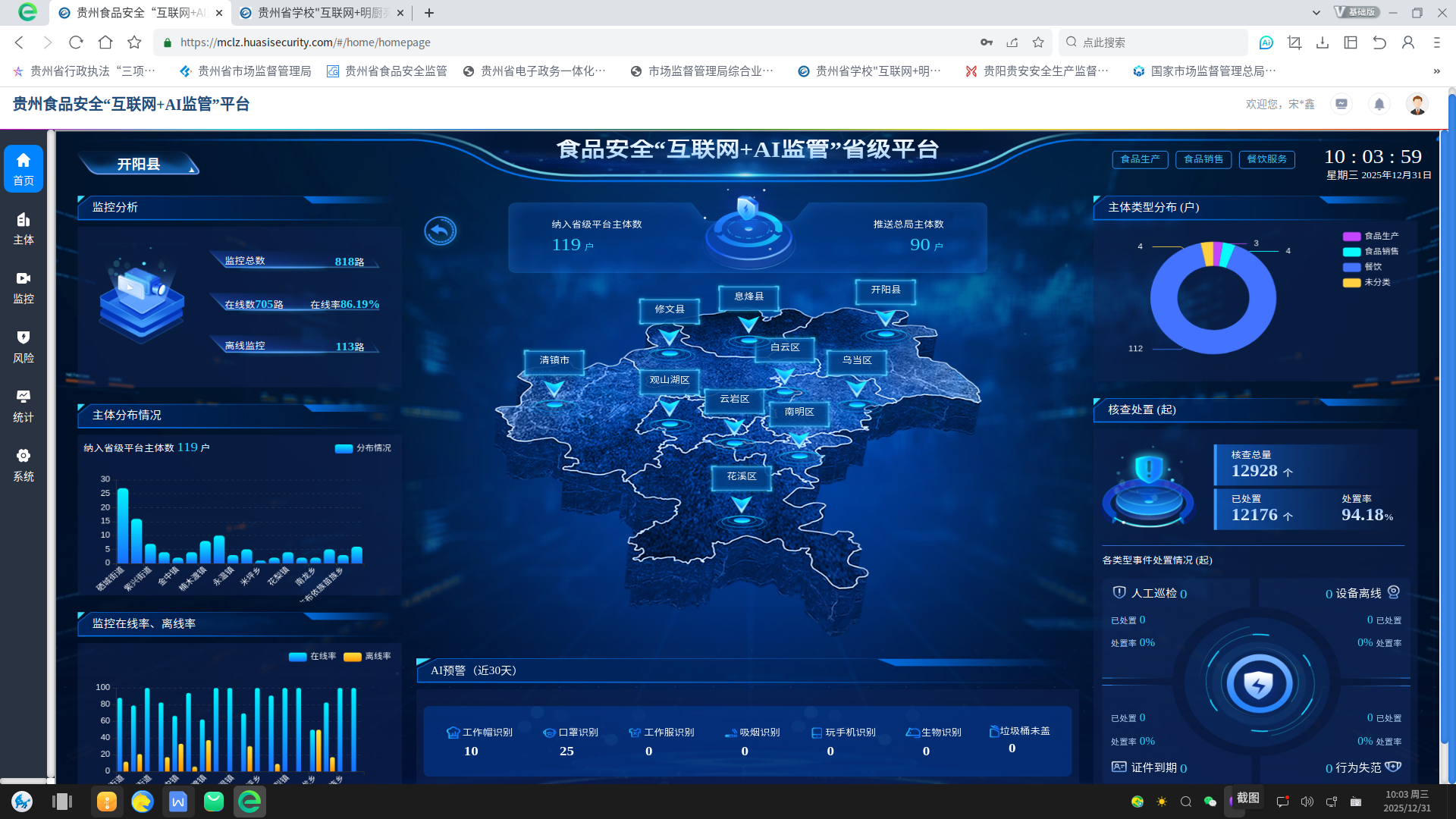Open the browser tab search dropdown arrow
The width and height of the screenshot is (1456, 819).
coord(1314,13)
